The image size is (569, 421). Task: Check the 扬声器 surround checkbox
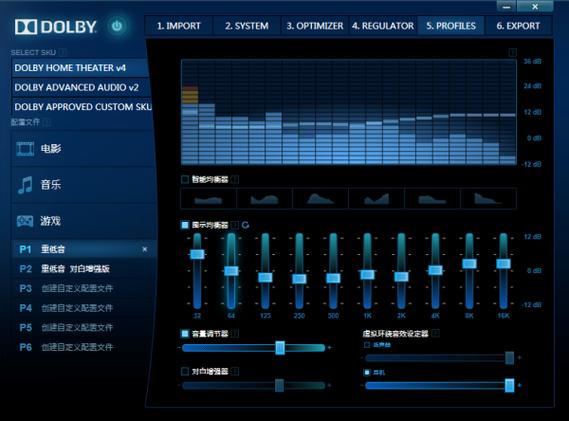[367, 345]
